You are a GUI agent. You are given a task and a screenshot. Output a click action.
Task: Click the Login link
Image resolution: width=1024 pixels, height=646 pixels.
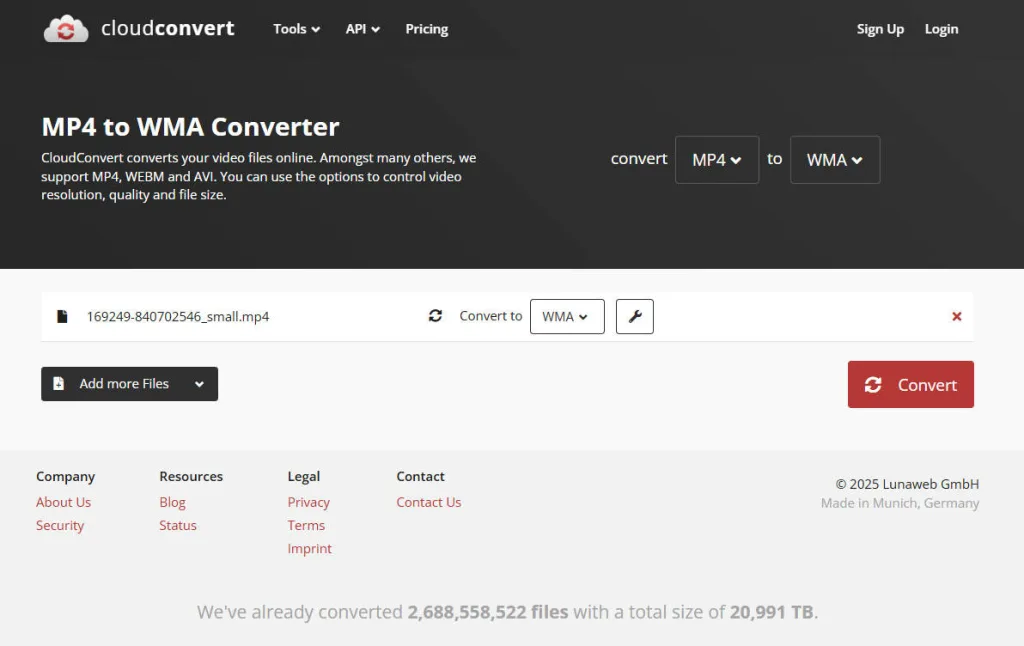coord(941,29)
